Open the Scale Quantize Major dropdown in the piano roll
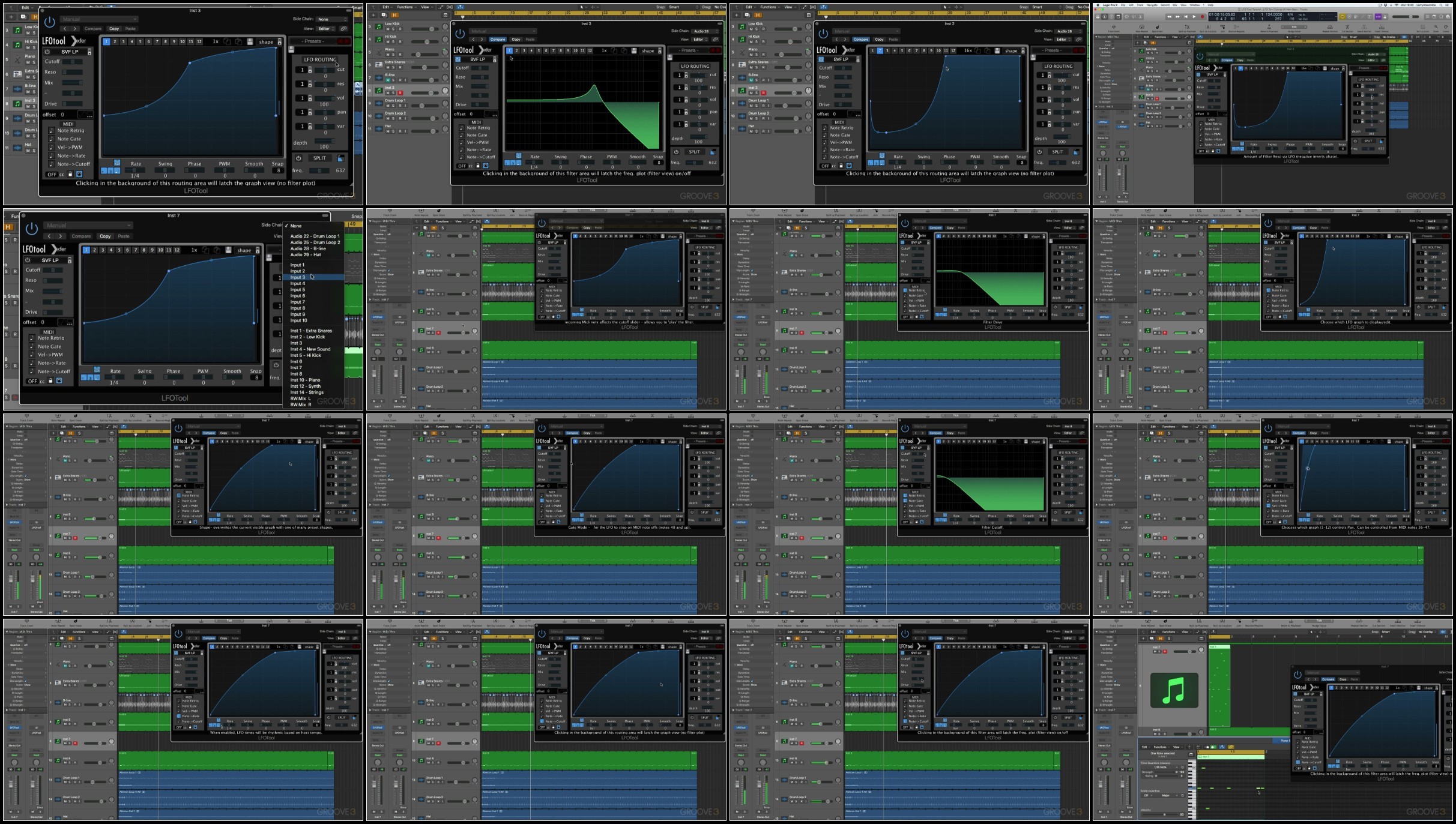 coord(1166,795)
